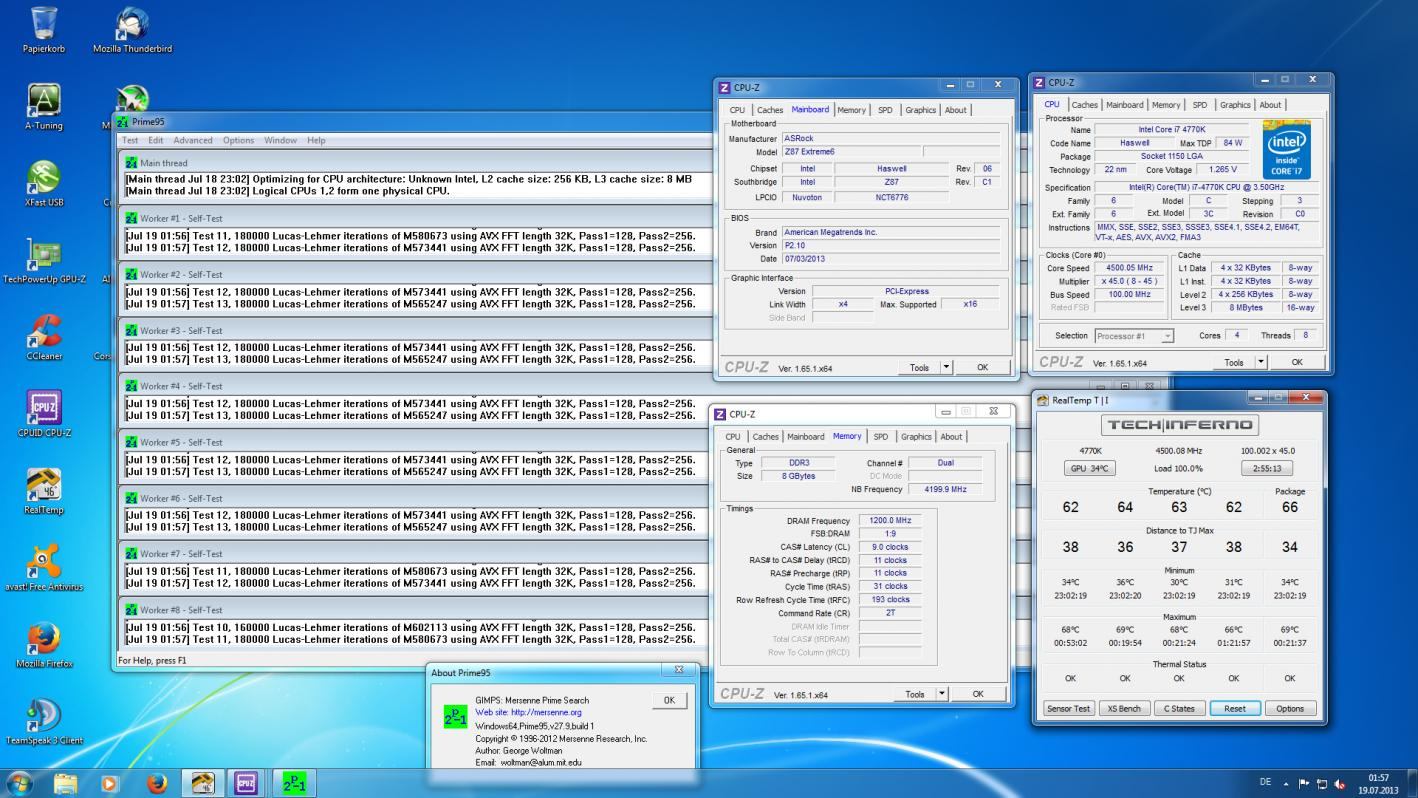Click the Firefox taskbar icon
This screenshot has width=1418, height=798.
coord(156,783)
